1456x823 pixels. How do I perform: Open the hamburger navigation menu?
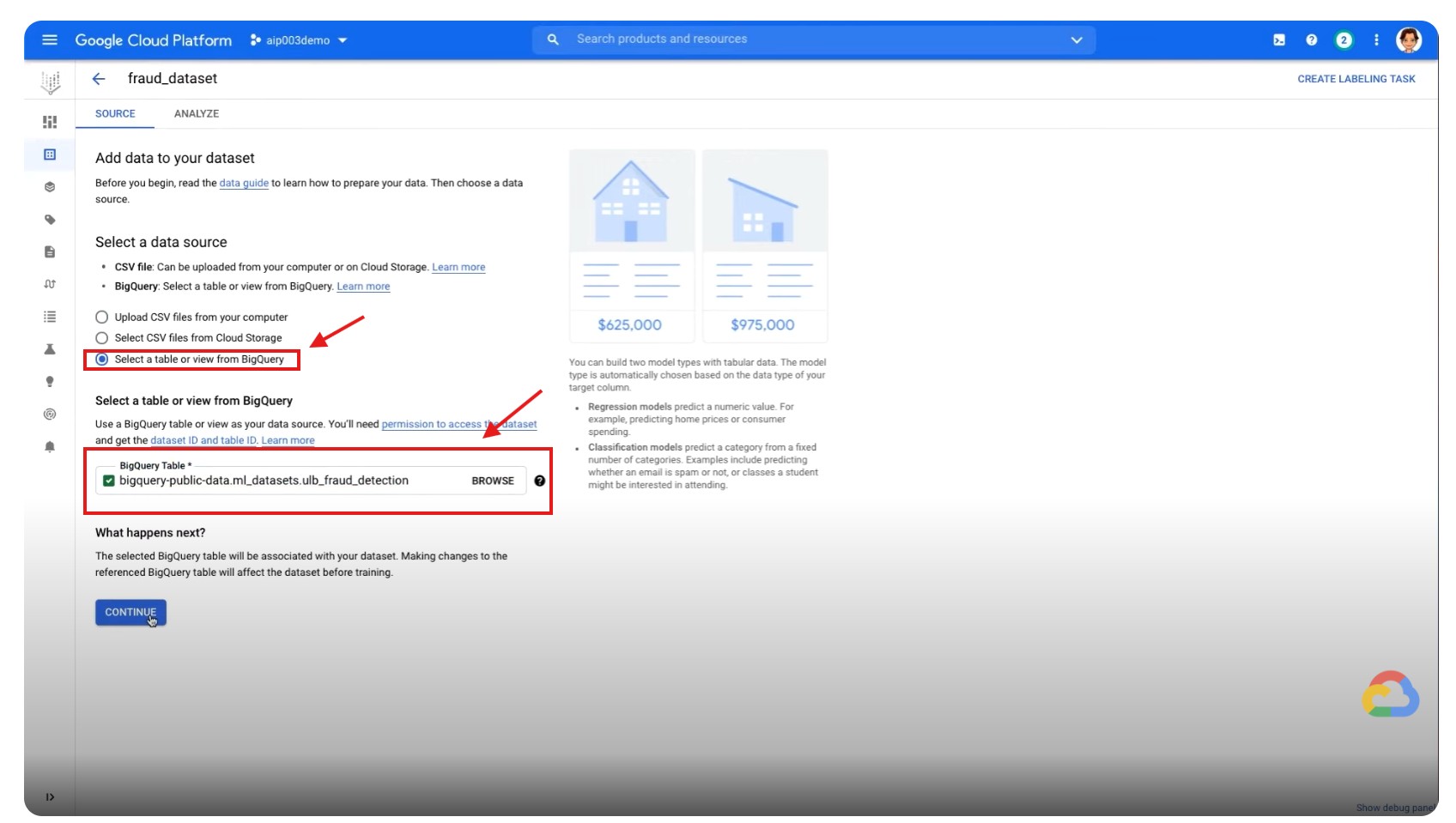[x=50, y=40]
